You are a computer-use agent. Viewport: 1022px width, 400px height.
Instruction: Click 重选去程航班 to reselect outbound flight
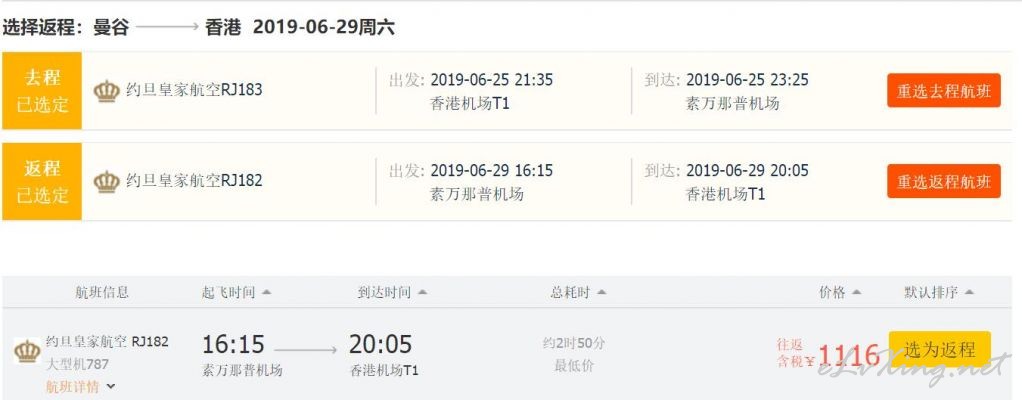click(944, 91)
